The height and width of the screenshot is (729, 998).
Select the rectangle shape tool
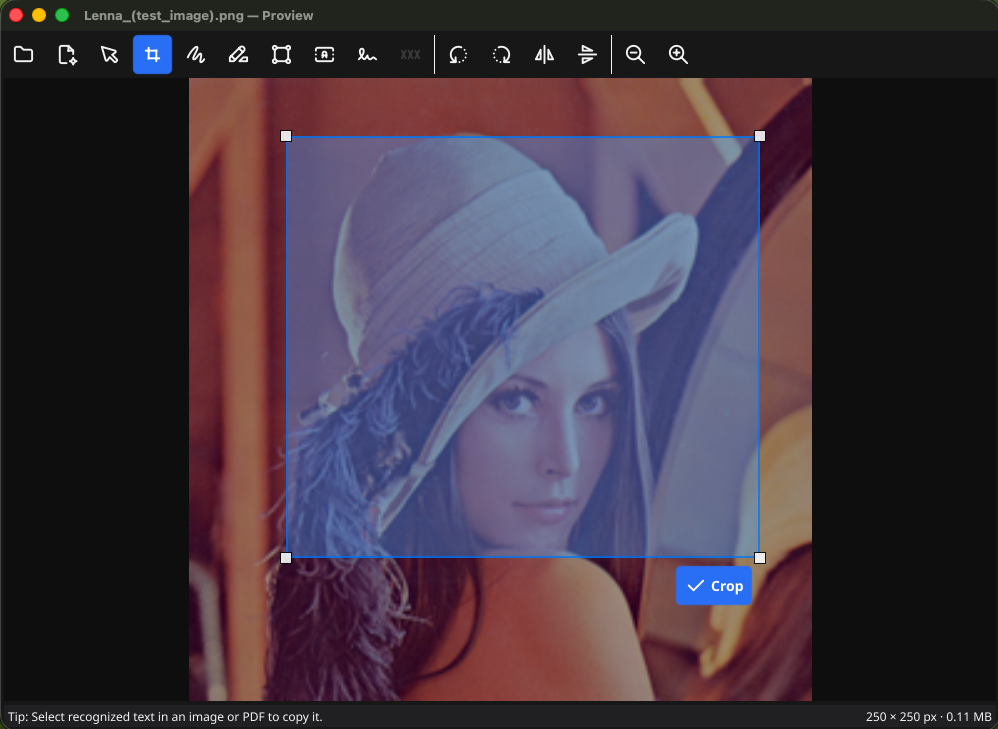pyautogui.click(x=281, y=55)
